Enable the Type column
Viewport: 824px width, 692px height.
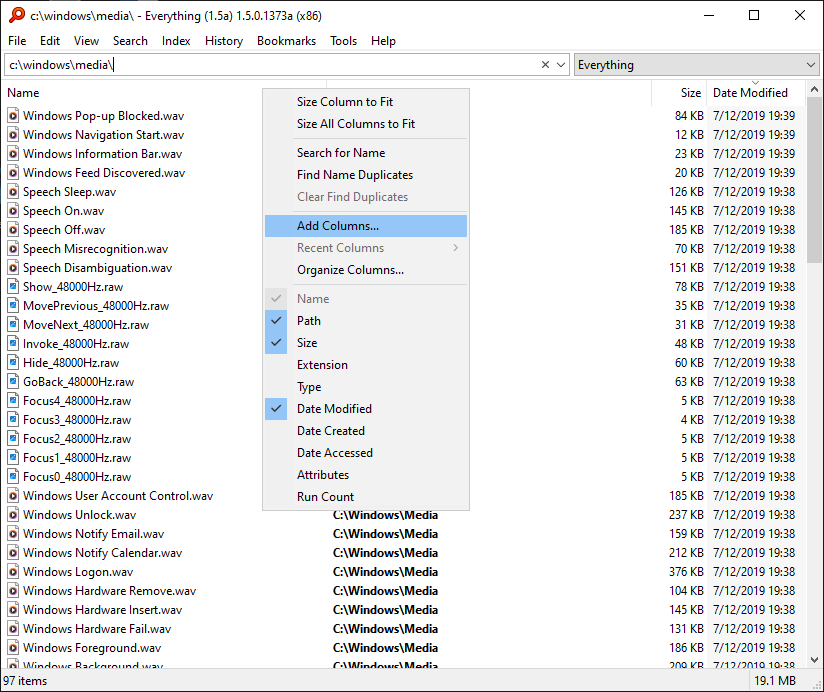[366, 387]
